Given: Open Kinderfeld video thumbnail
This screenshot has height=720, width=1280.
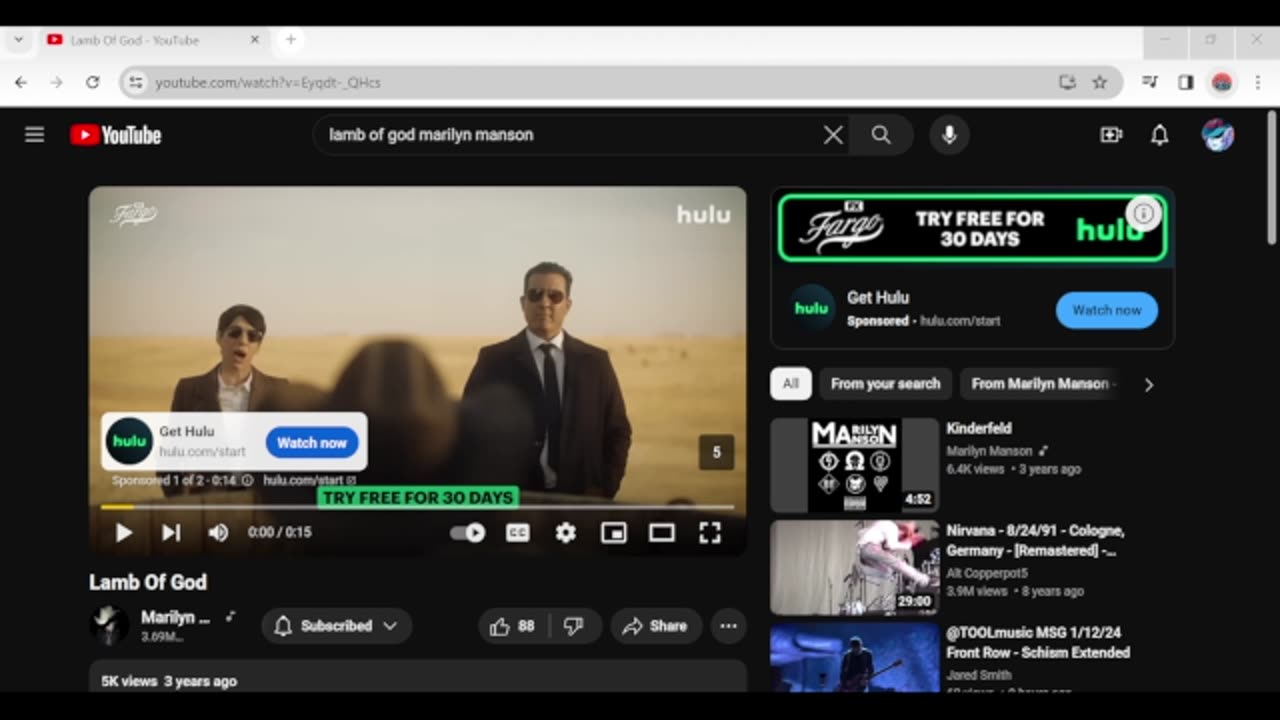Looking at the screenshot, I should [855, 465].
